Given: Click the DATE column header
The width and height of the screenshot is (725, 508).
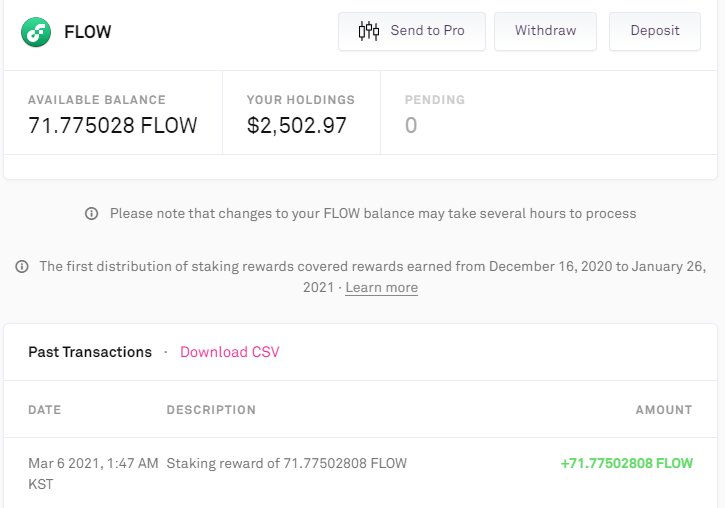Looking at the screenshot, I should click(x=45, y=410).
